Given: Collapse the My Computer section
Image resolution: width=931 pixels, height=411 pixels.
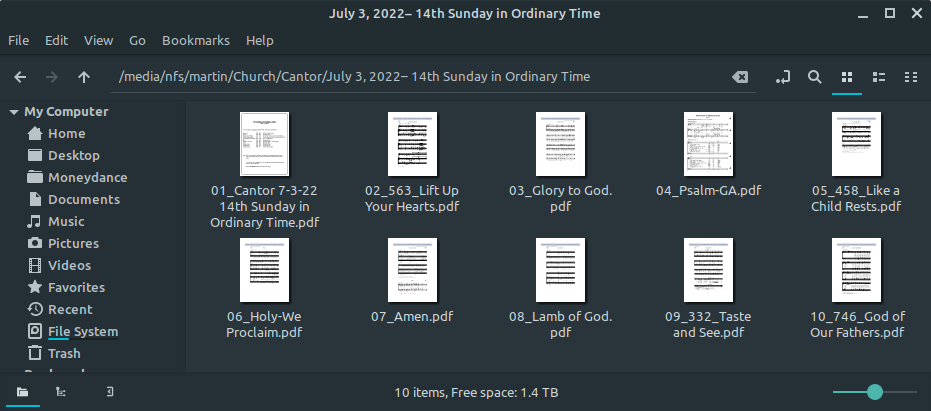Looking at the screenshot, I should coord(14,112).
